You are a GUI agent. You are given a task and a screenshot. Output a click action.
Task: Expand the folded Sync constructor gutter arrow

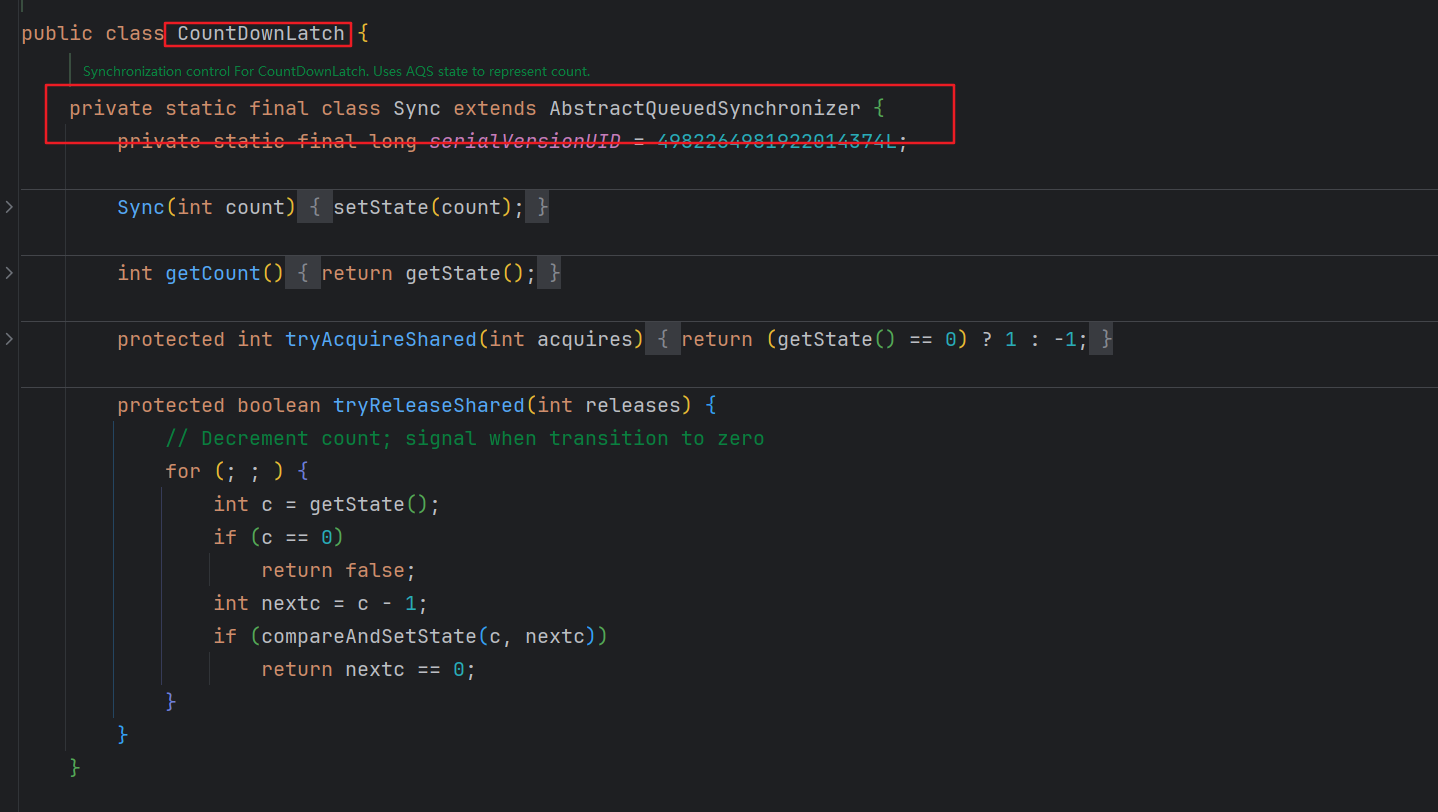pos(9,207)
